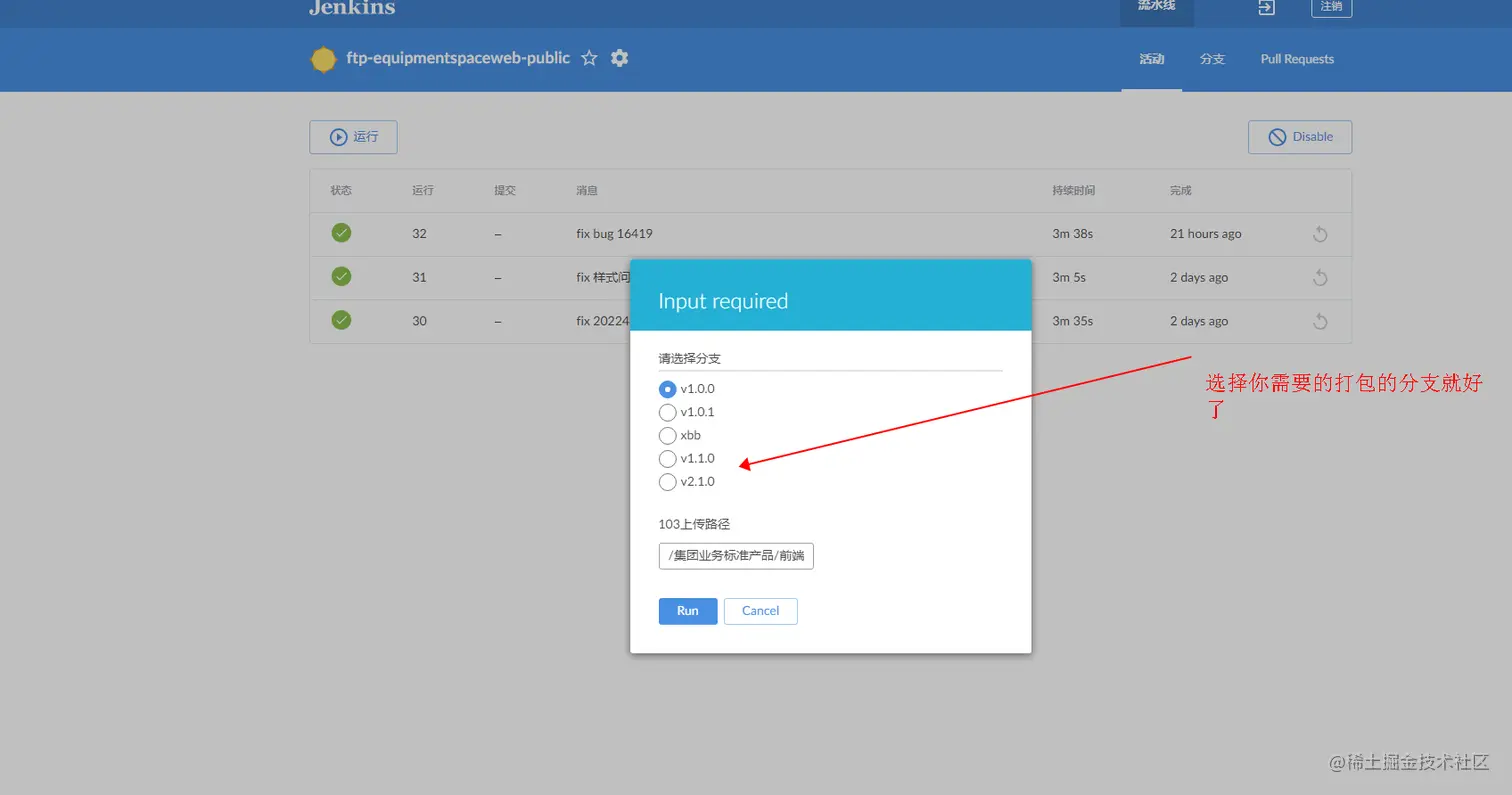Click run number 32 cell
1512x795 pixels.
[x=419, y=234]
